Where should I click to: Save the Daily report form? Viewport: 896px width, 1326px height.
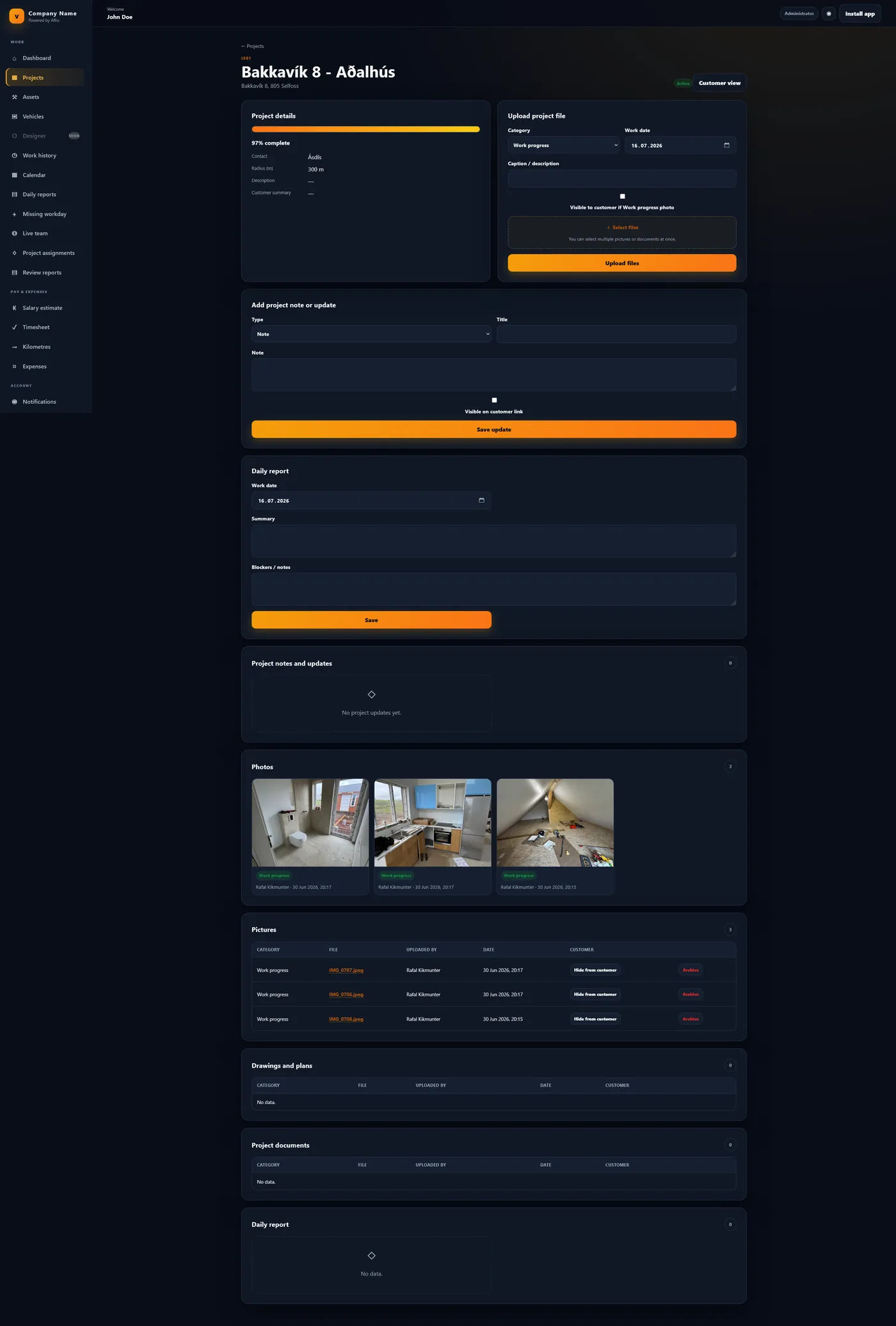[x=371, y=620]
